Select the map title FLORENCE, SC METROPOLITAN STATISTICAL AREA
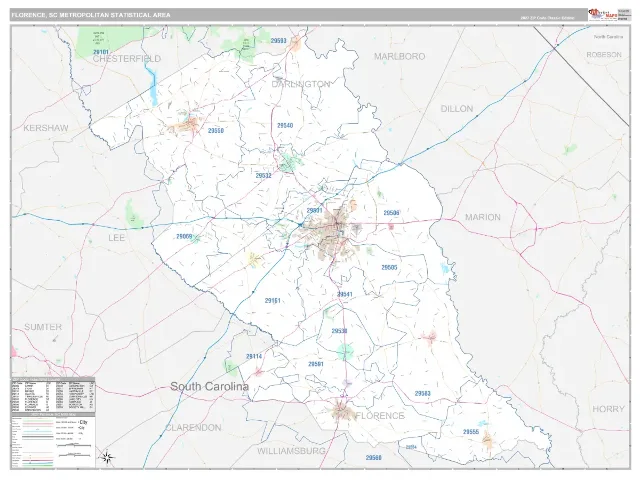640x480 pixels. 91,15
